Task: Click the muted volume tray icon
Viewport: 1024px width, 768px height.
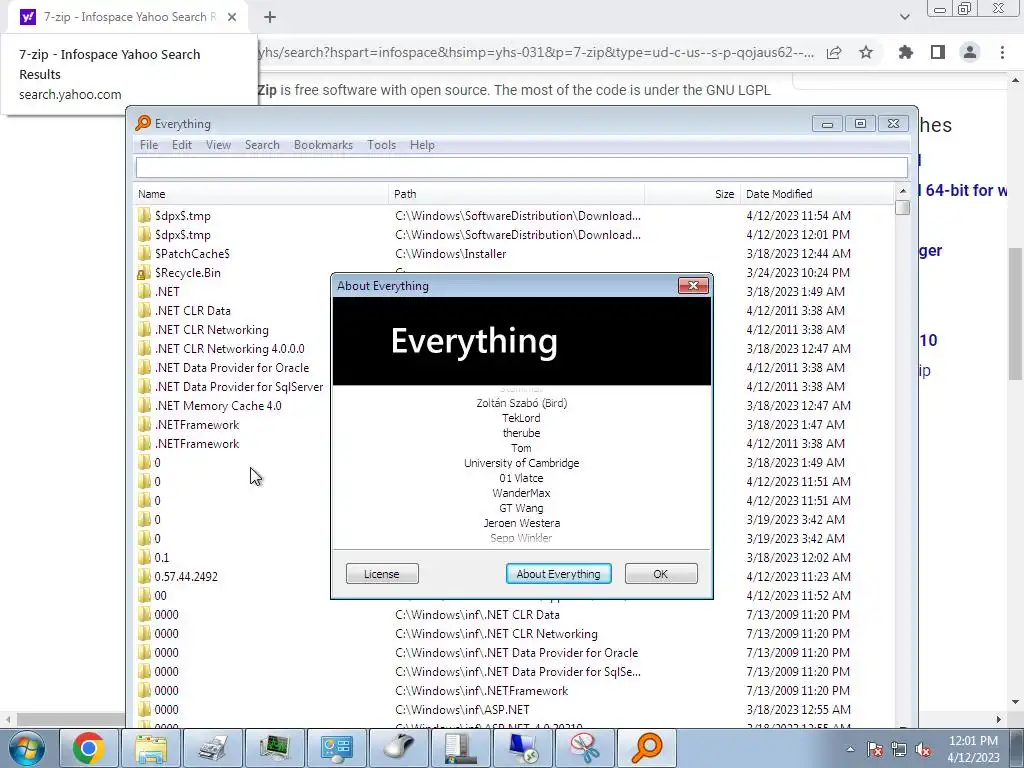Action: (x=923, y=749)
